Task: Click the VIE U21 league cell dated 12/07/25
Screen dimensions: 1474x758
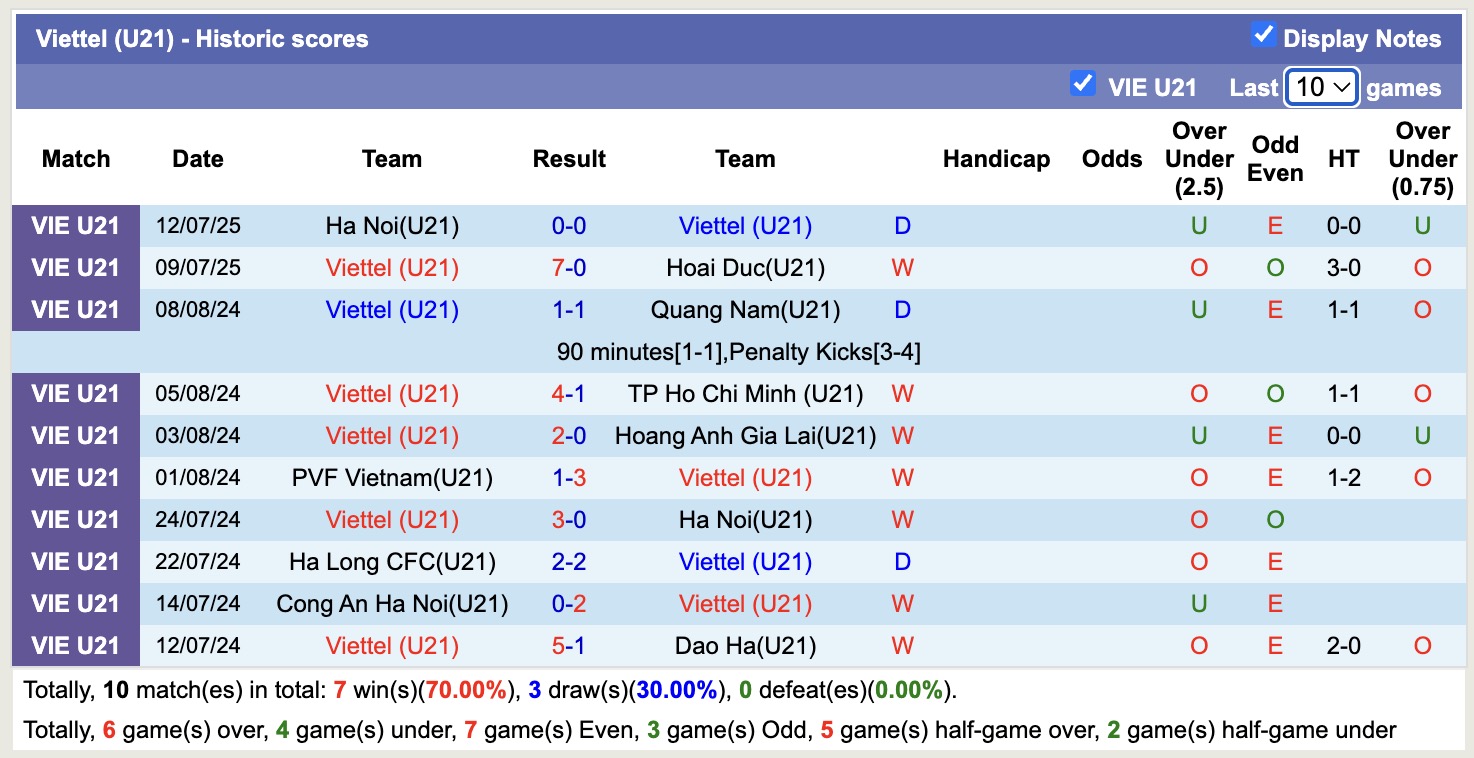Action: [75, 226]
